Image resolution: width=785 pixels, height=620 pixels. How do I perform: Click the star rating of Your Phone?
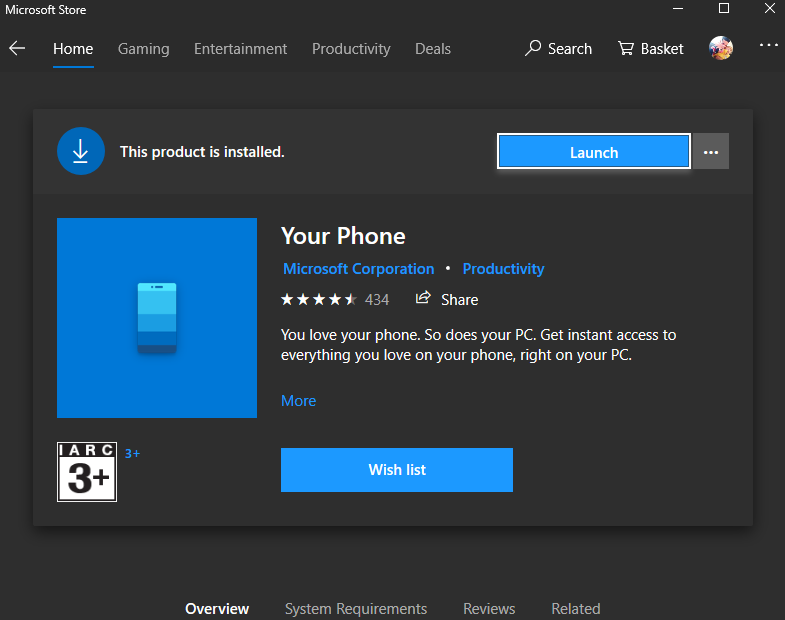(318, 299)
